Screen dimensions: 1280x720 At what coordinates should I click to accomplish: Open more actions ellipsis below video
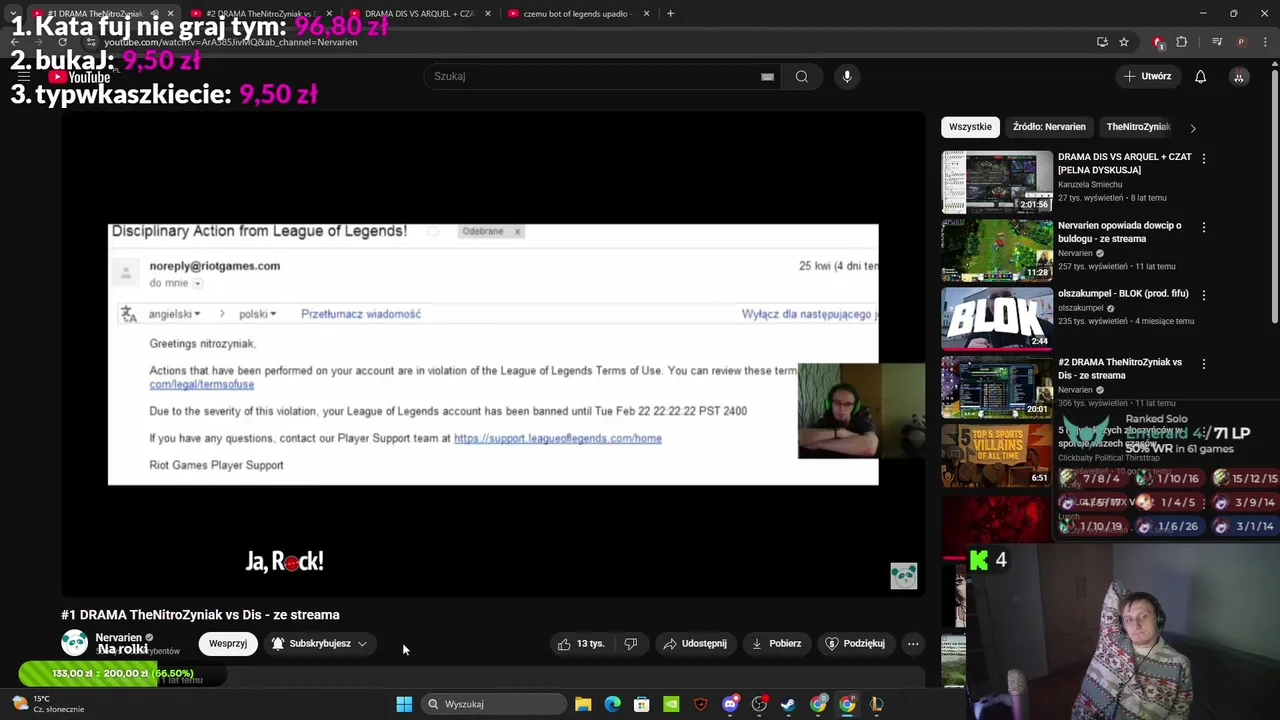point(913,644)
